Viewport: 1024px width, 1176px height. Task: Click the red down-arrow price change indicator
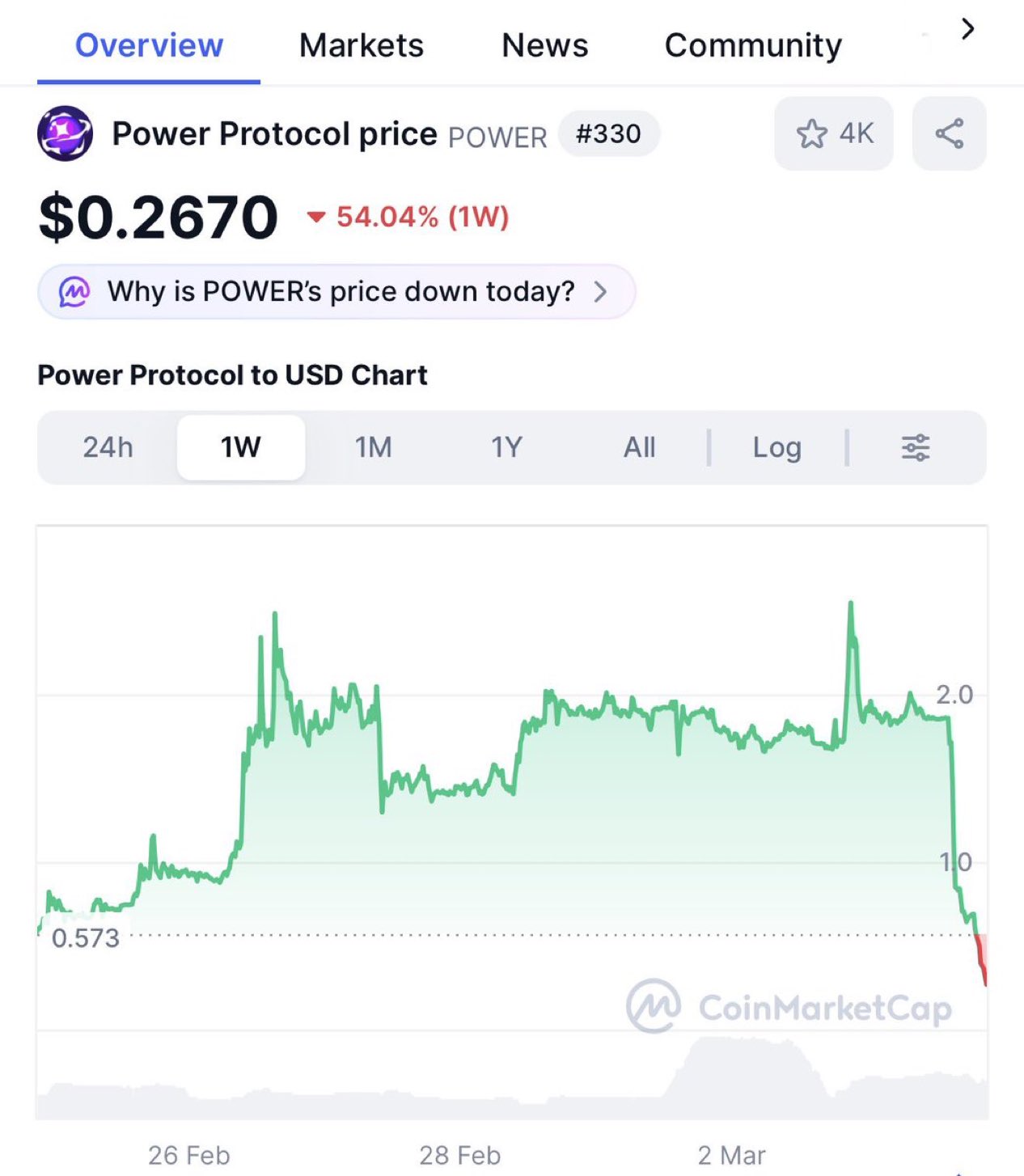tap(316, 217)
